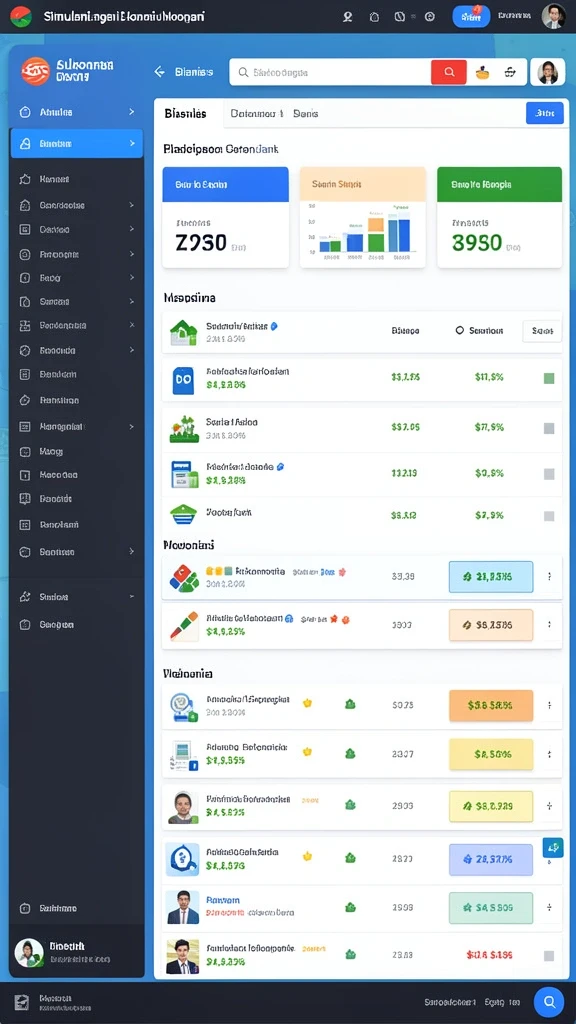Screen dimensions: 576x1024
Task: Click the blue water drop icon
Action: pyautogui.click(x=182, y=859)
